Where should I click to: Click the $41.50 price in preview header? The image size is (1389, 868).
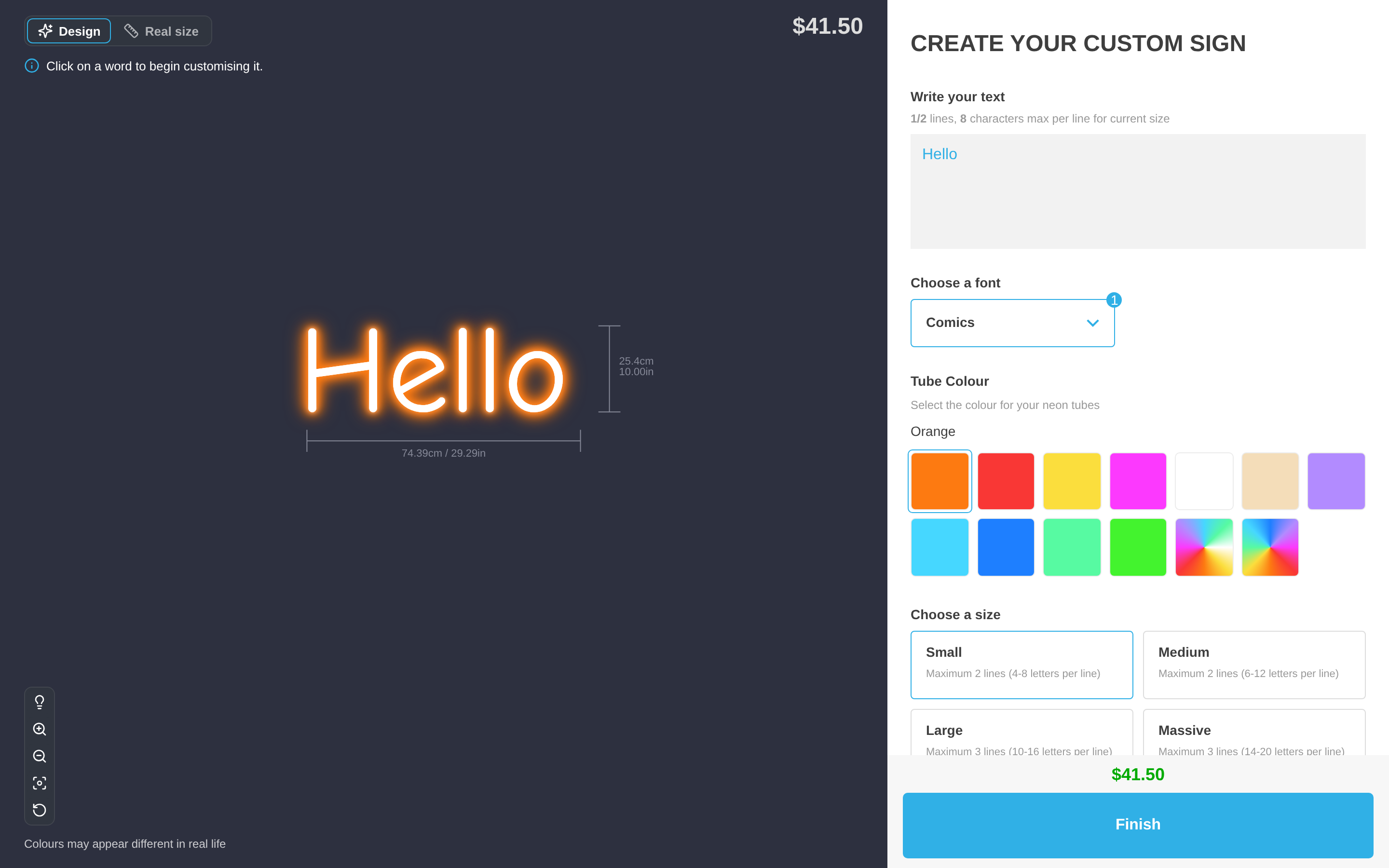point(827,27)
